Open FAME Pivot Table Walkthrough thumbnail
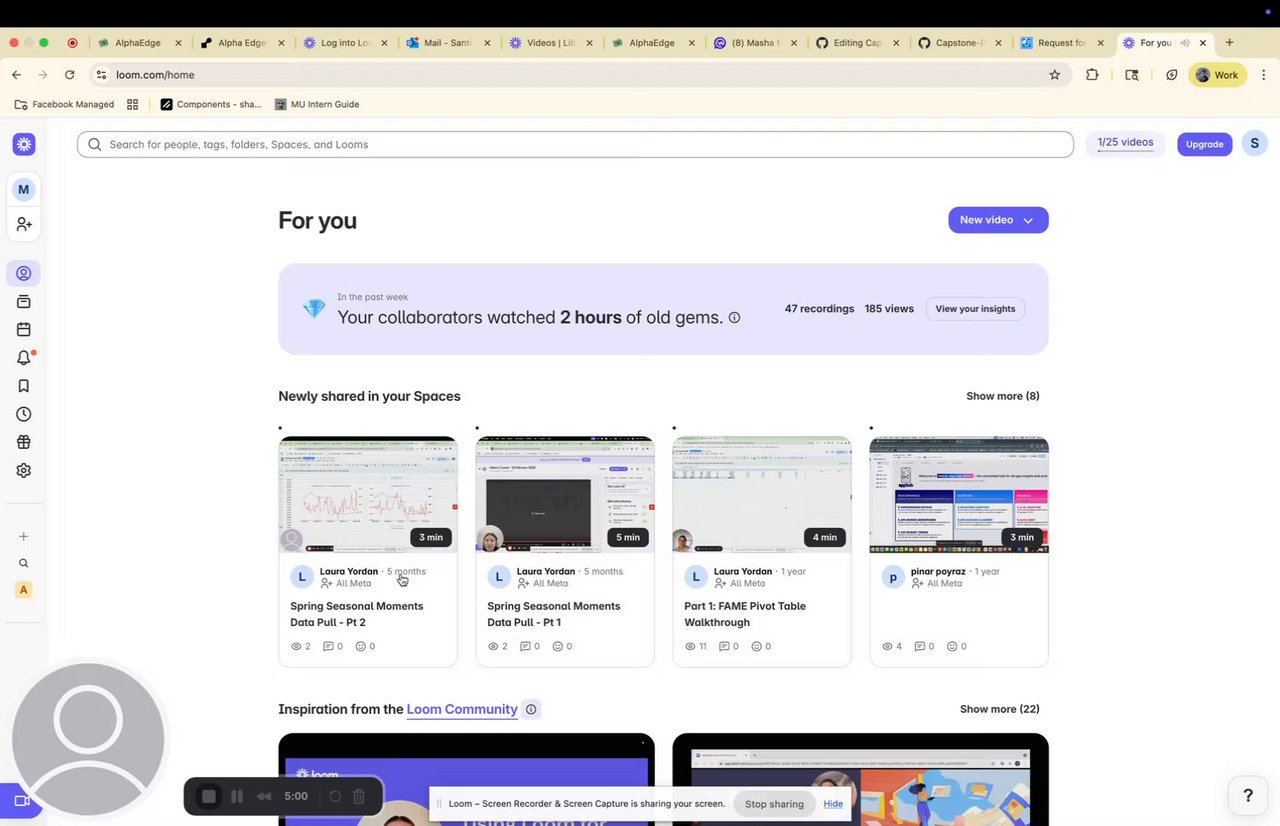1280x826 pixels. [762, 494]
